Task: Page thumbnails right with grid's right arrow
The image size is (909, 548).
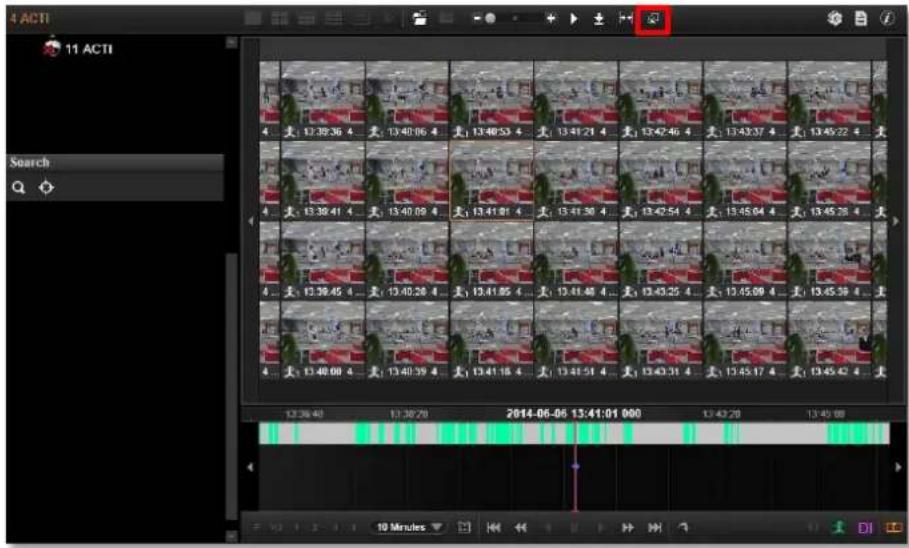Action: [x=896, y=220]
